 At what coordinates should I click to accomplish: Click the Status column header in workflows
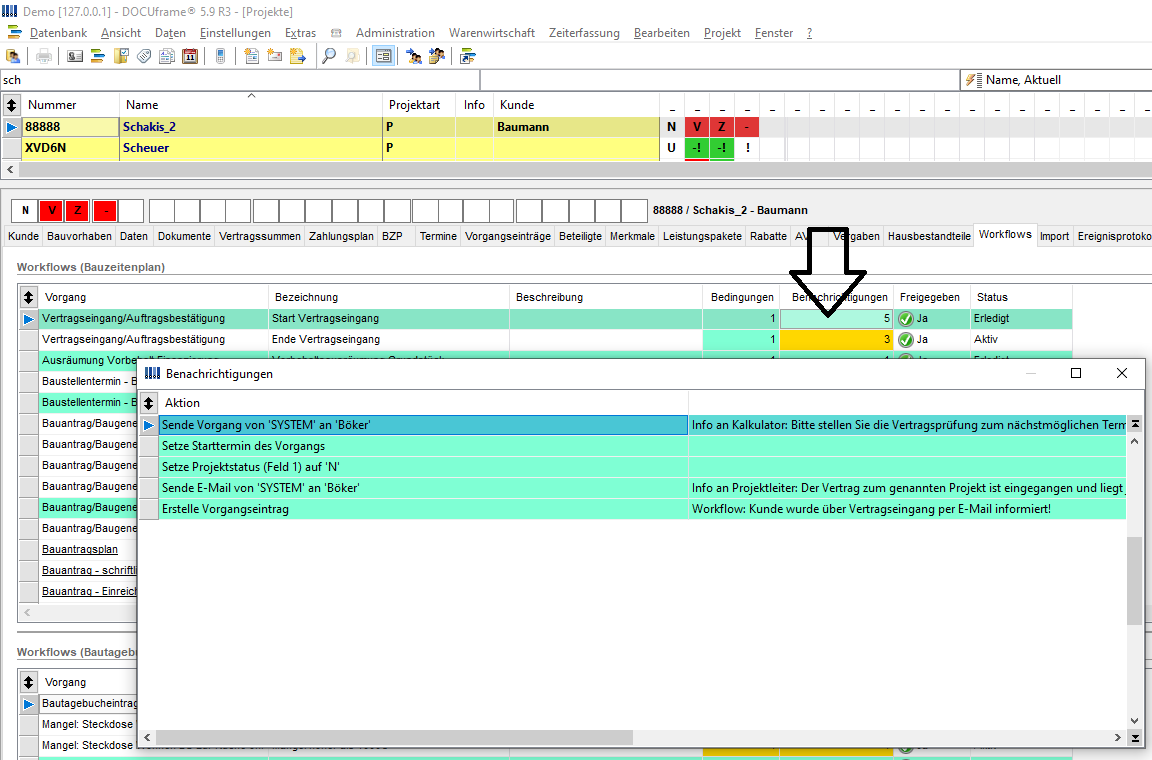[x=1020, y=297]
